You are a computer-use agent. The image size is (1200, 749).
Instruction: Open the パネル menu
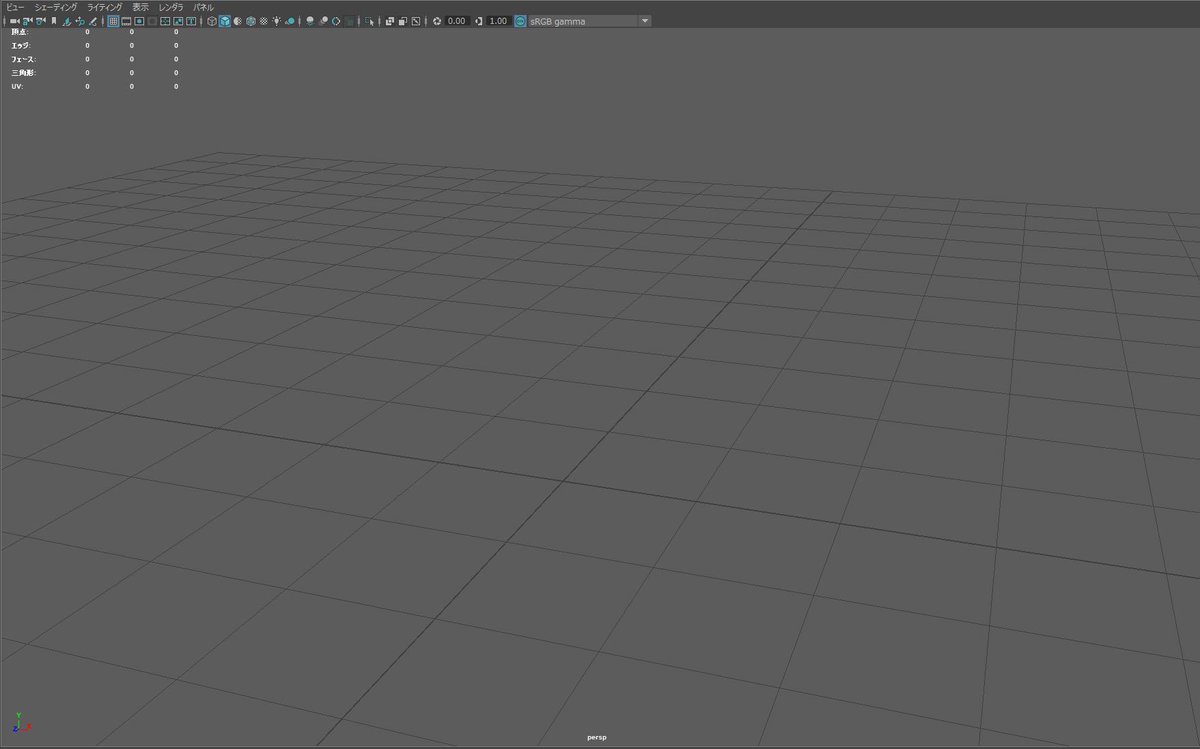click(x=203, y=7)
